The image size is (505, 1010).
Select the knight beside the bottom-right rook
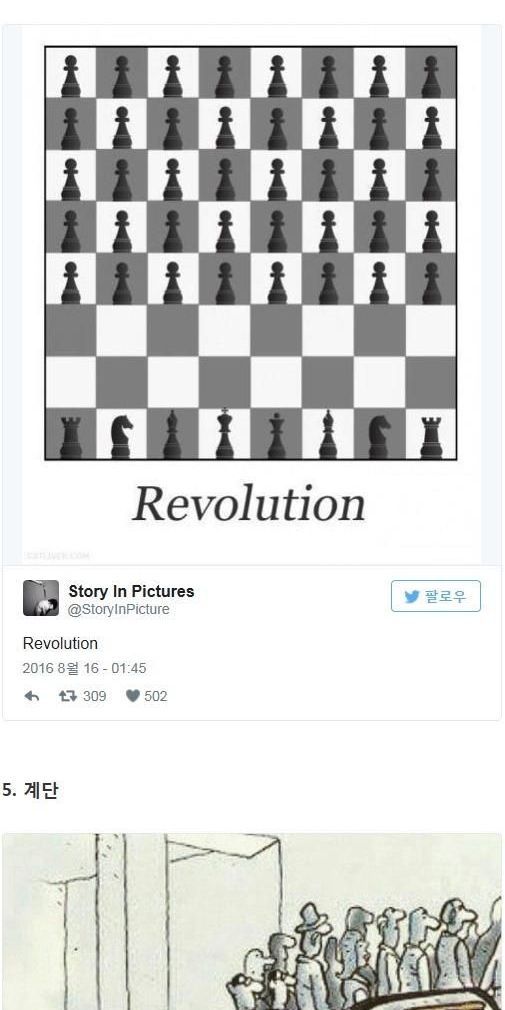(379, 436)
